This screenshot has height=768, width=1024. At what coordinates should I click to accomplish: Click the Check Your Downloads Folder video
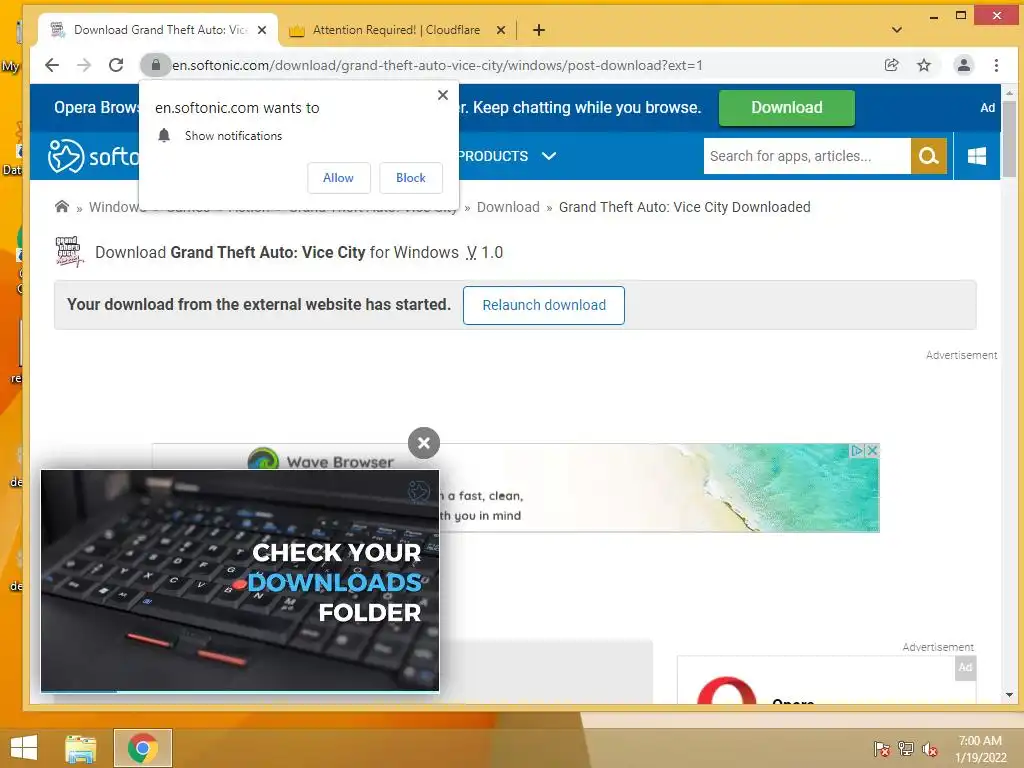[x=240, y=580]
